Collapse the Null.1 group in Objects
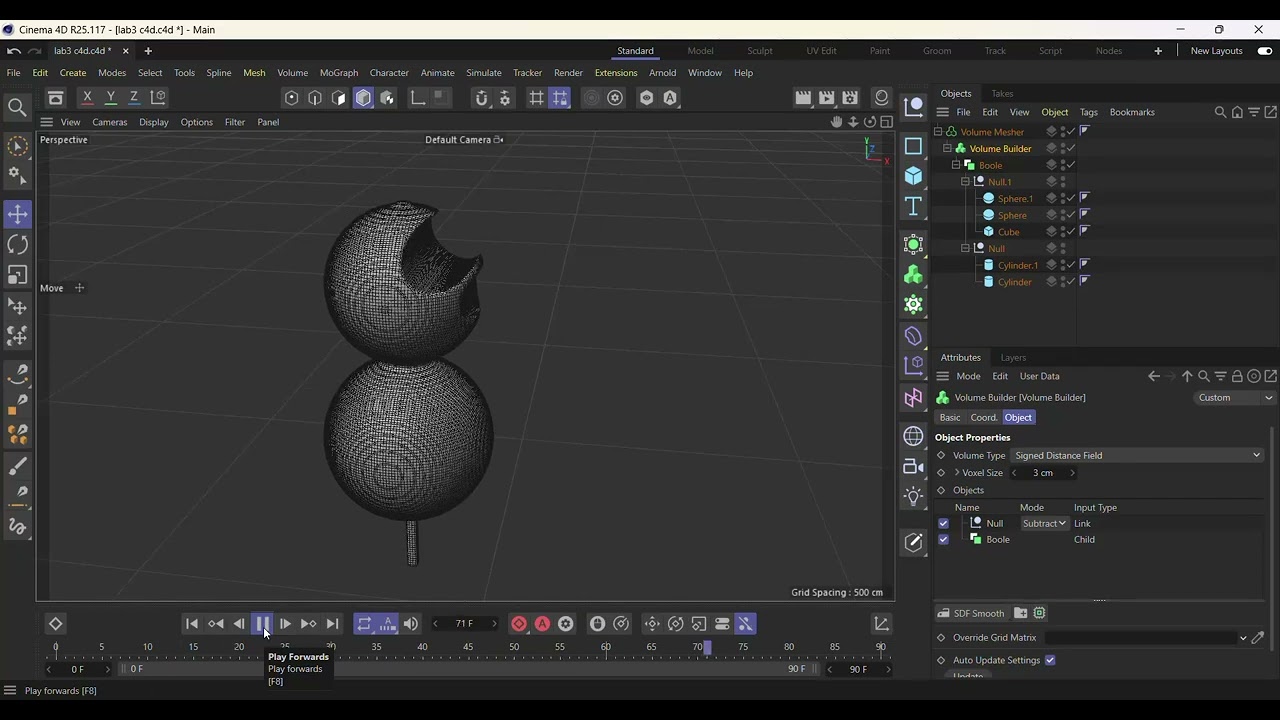Viewport: 1280px width, 720px height. coord(965,182)
